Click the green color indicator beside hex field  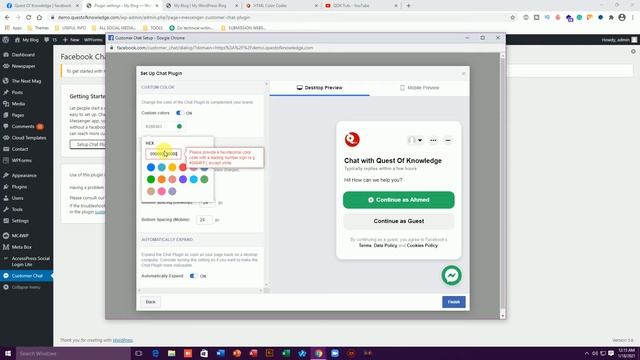[179, 127]
